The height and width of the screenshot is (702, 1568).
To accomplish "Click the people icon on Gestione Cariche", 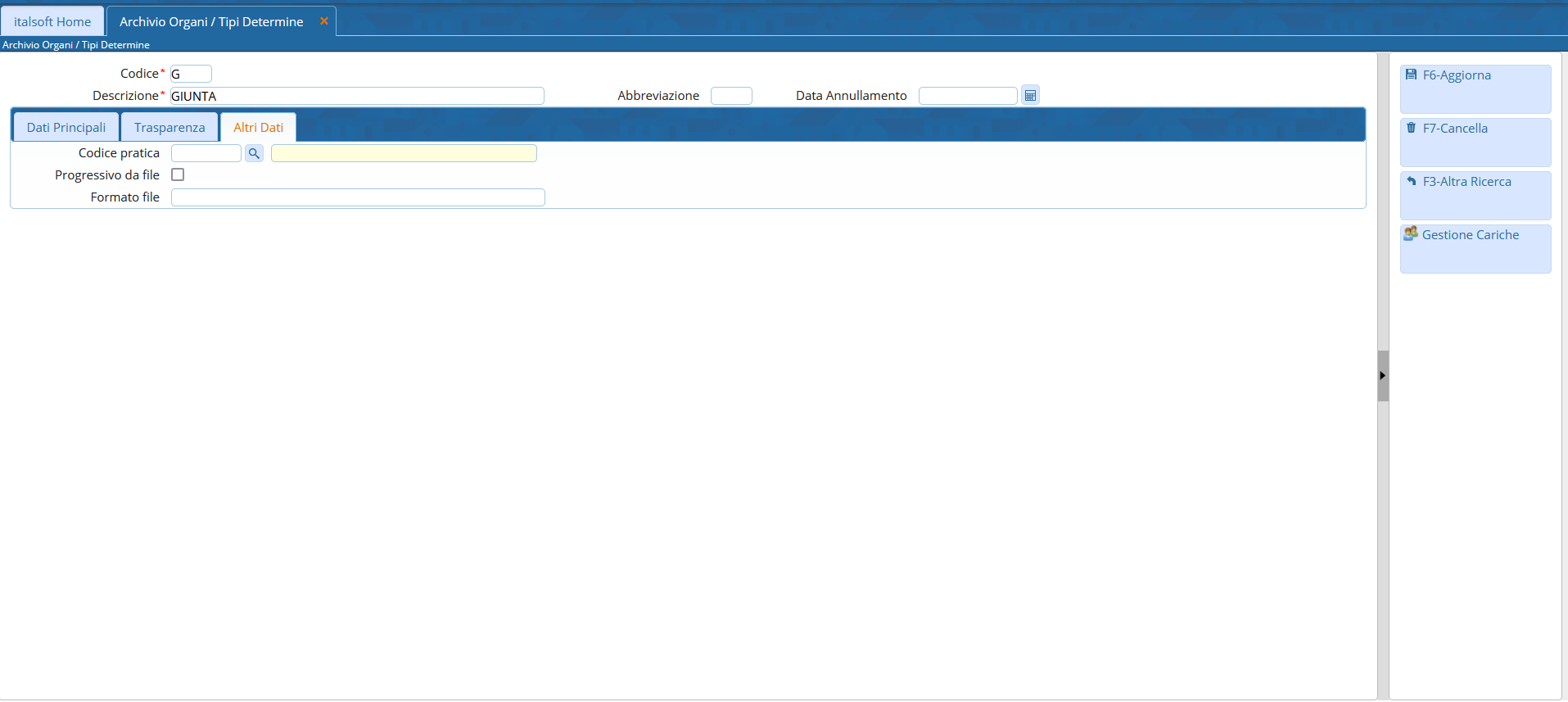I will [x=1410, y=234].
